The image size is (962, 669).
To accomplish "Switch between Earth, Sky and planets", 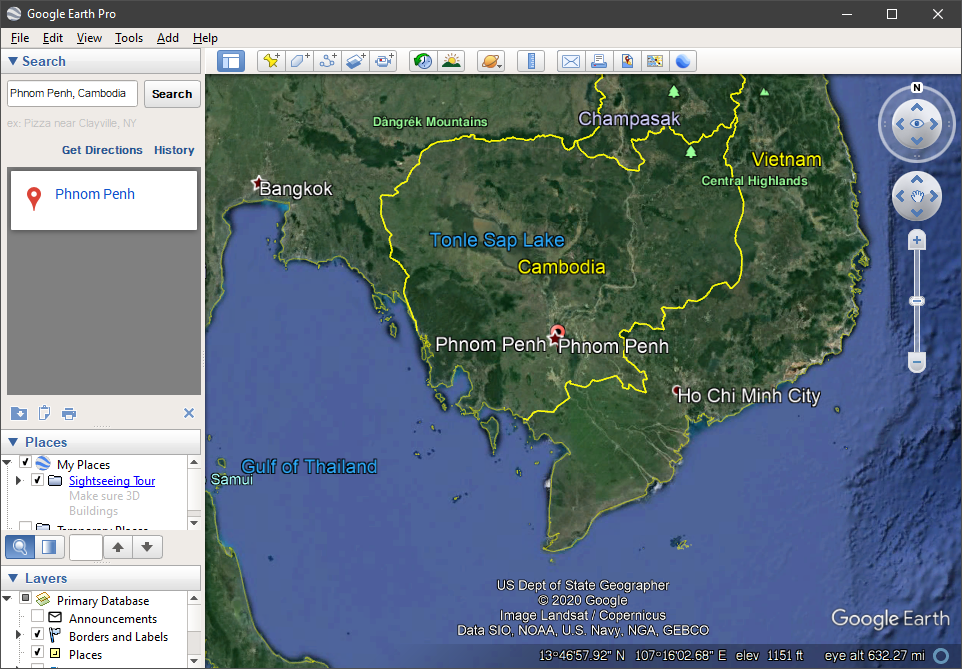I will [x=491, y=61].
